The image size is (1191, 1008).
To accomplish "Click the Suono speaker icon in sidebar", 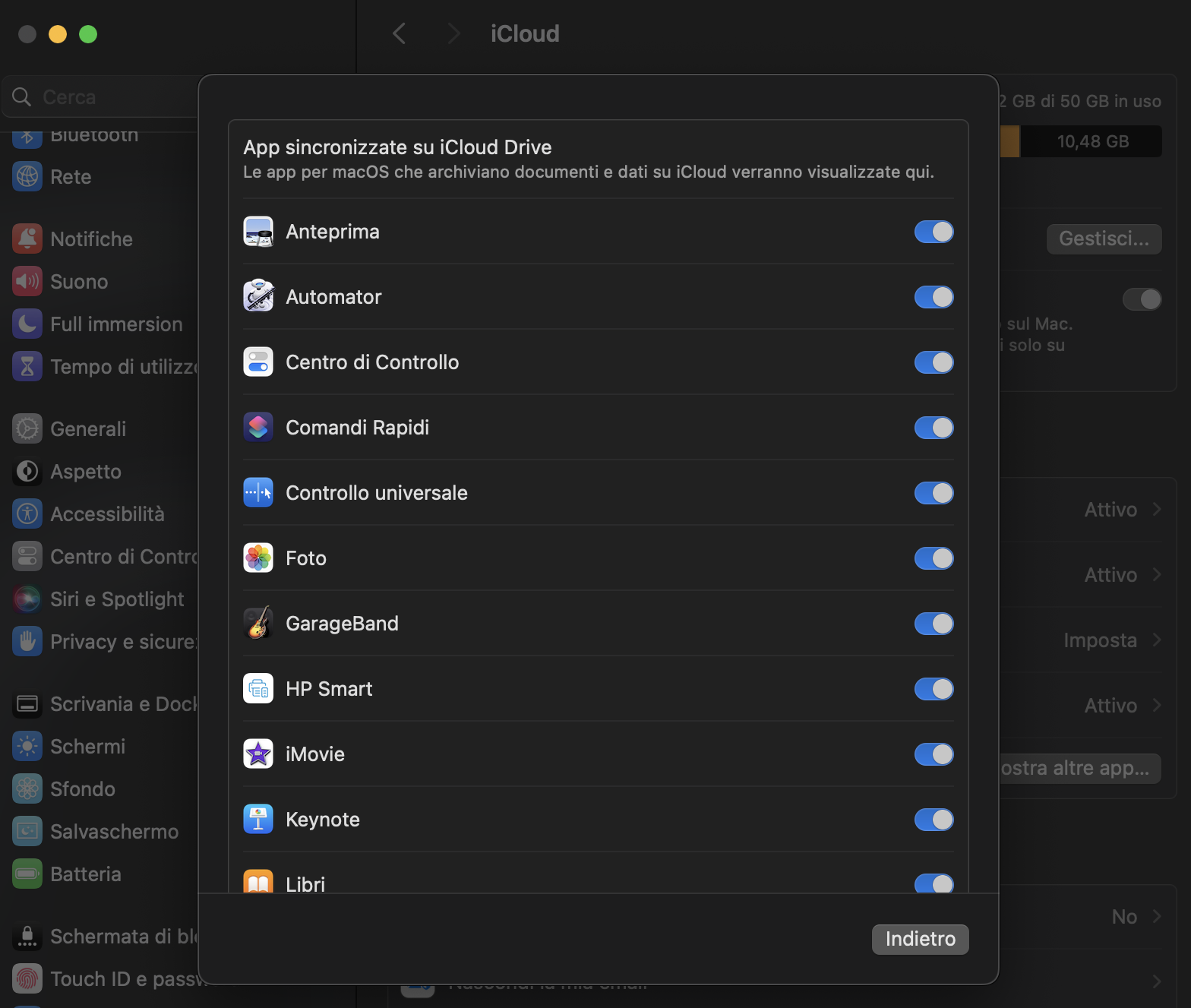I will (x=27, y=282).
